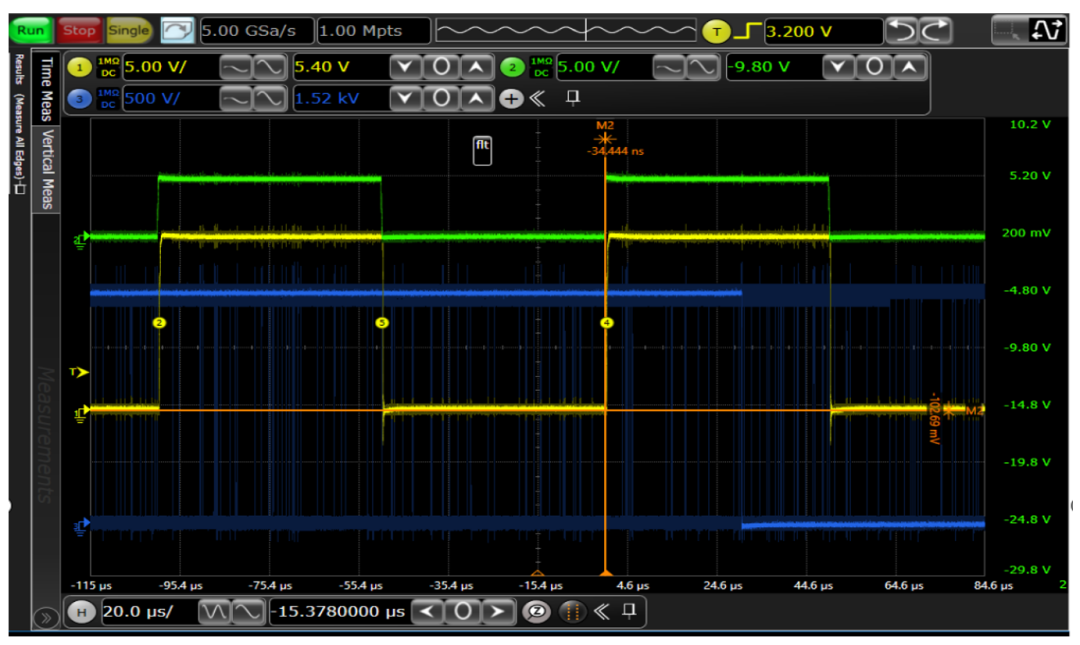Click the horizontal zoom magnifier icon
Viewport: 1080px width, 645px height.
pyautogui.click(x=535, y=611)
